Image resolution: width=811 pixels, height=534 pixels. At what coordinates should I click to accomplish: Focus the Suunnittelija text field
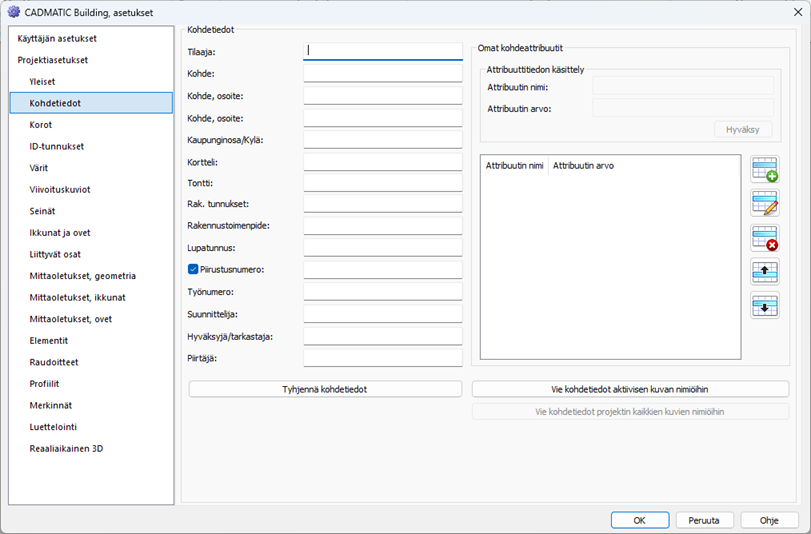[382, 314]
